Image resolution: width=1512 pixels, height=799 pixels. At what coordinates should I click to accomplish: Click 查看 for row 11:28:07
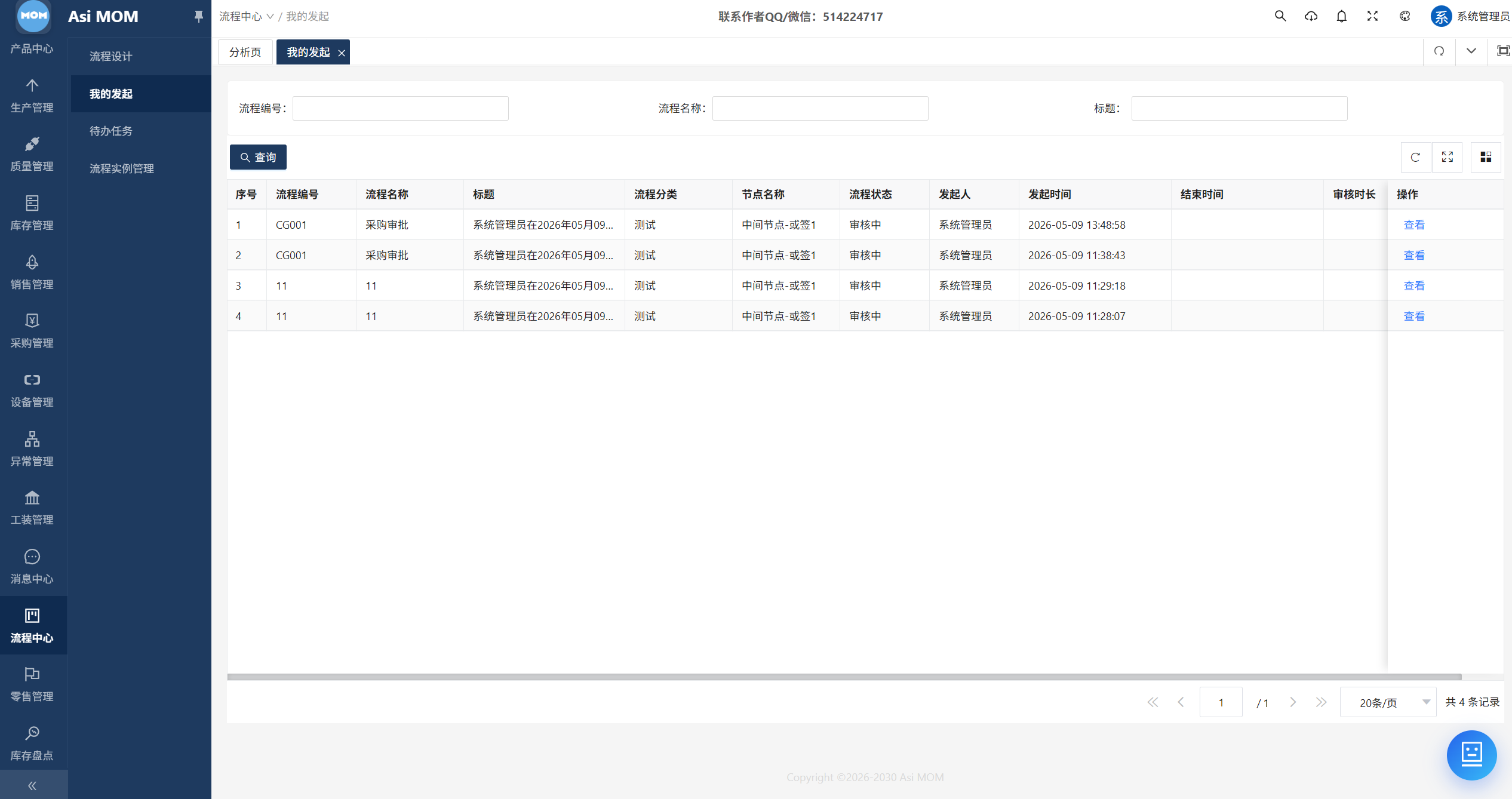(x=1414, y=316)
